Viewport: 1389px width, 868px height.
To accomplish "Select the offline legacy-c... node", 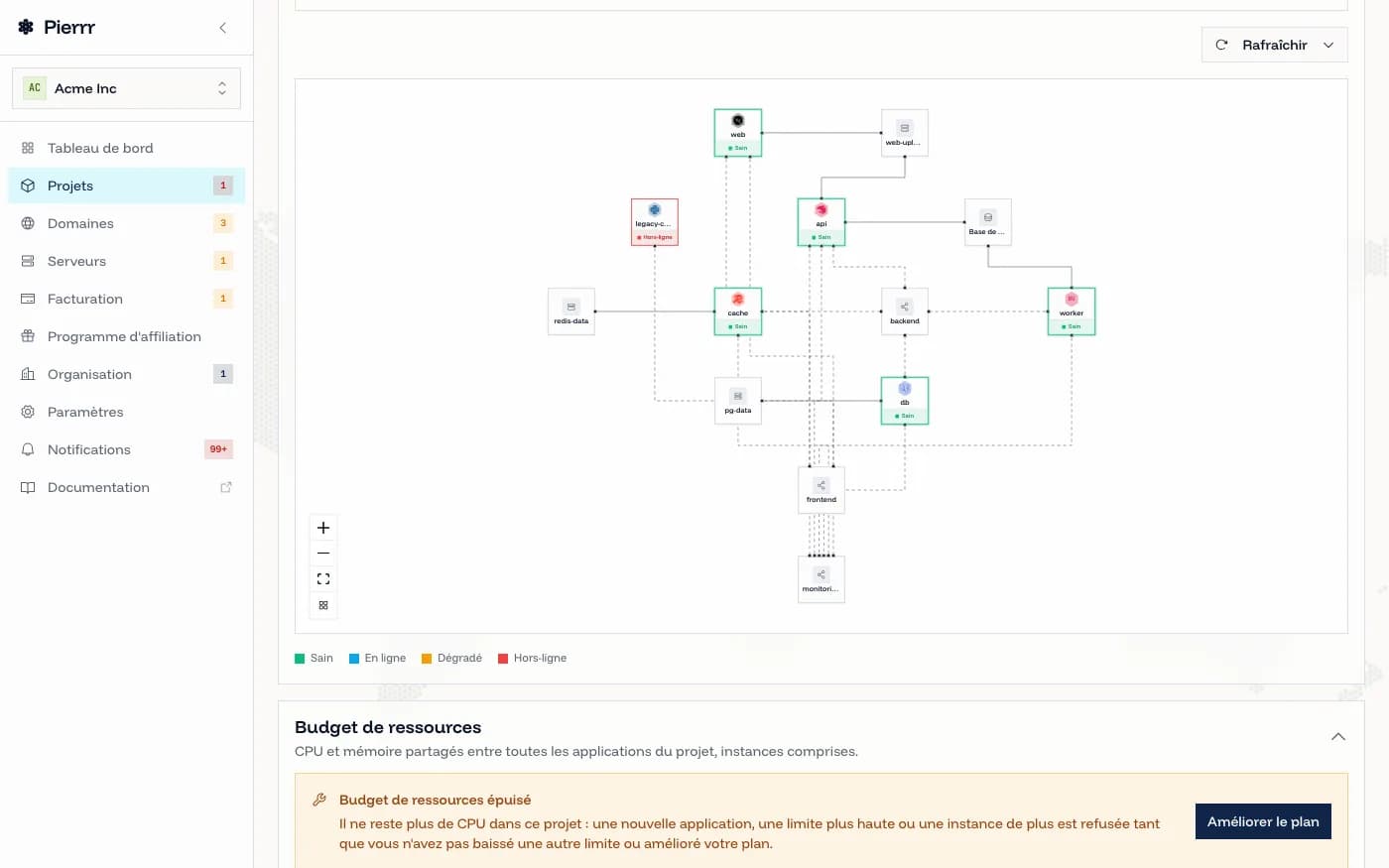I will (x=655, y=222).
